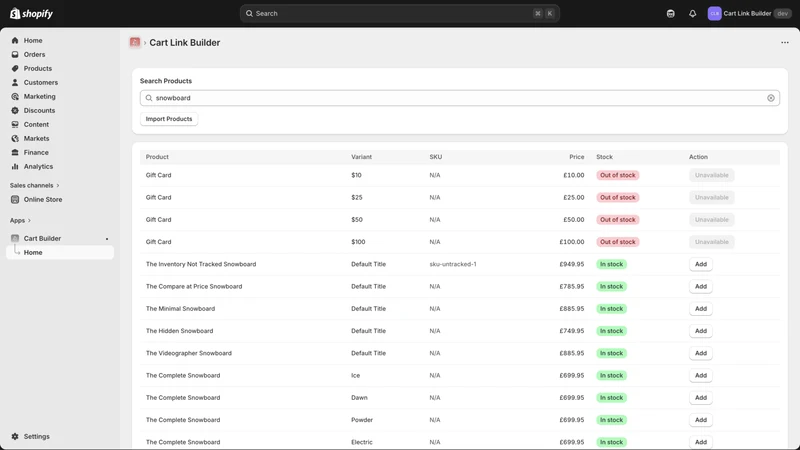Click the Settings gear icon
Image resolution: width=800 pixels, height=450 pixels.
click(15, 436)
